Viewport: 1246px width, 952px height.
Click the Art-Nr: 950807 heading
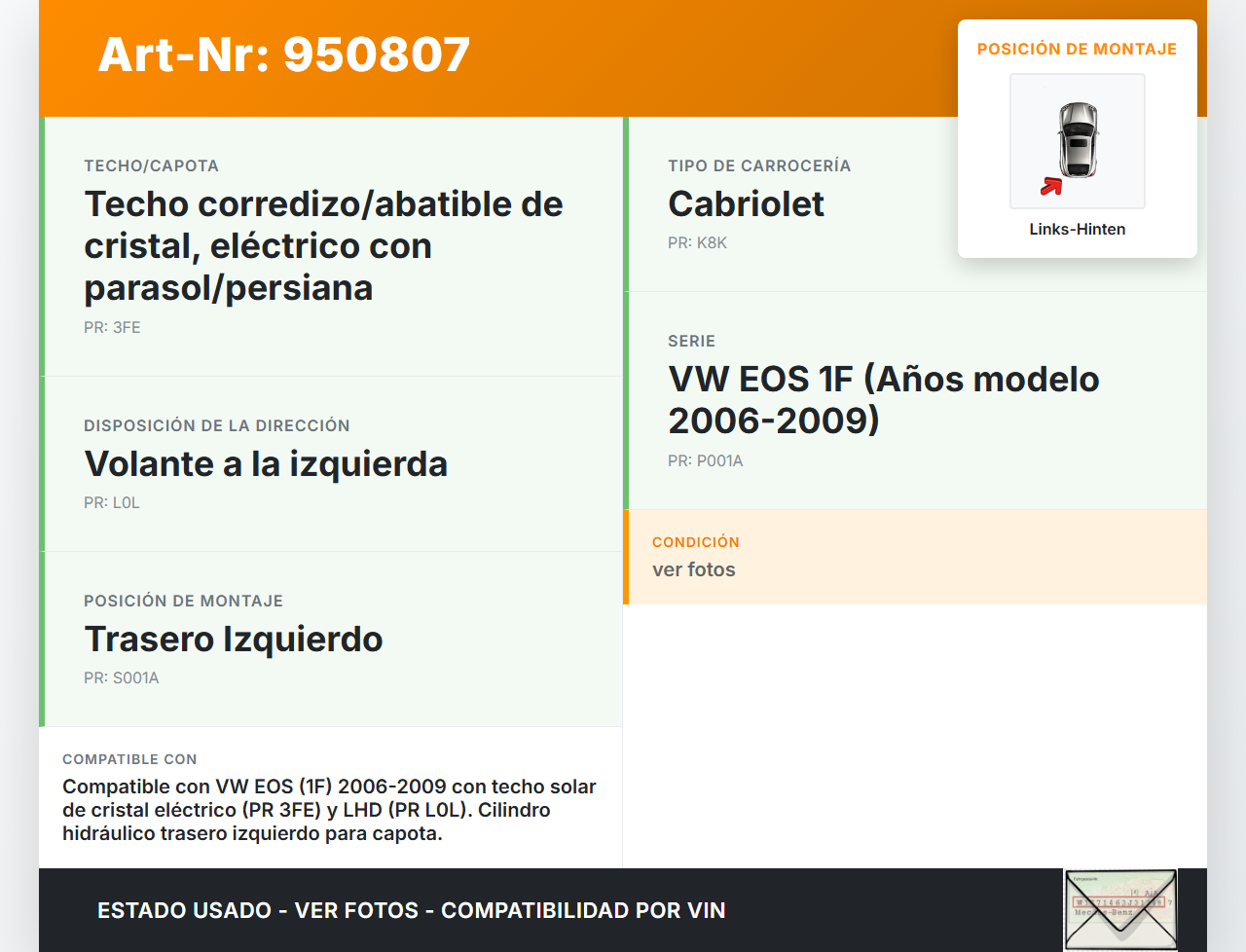(x=284, y=55)
